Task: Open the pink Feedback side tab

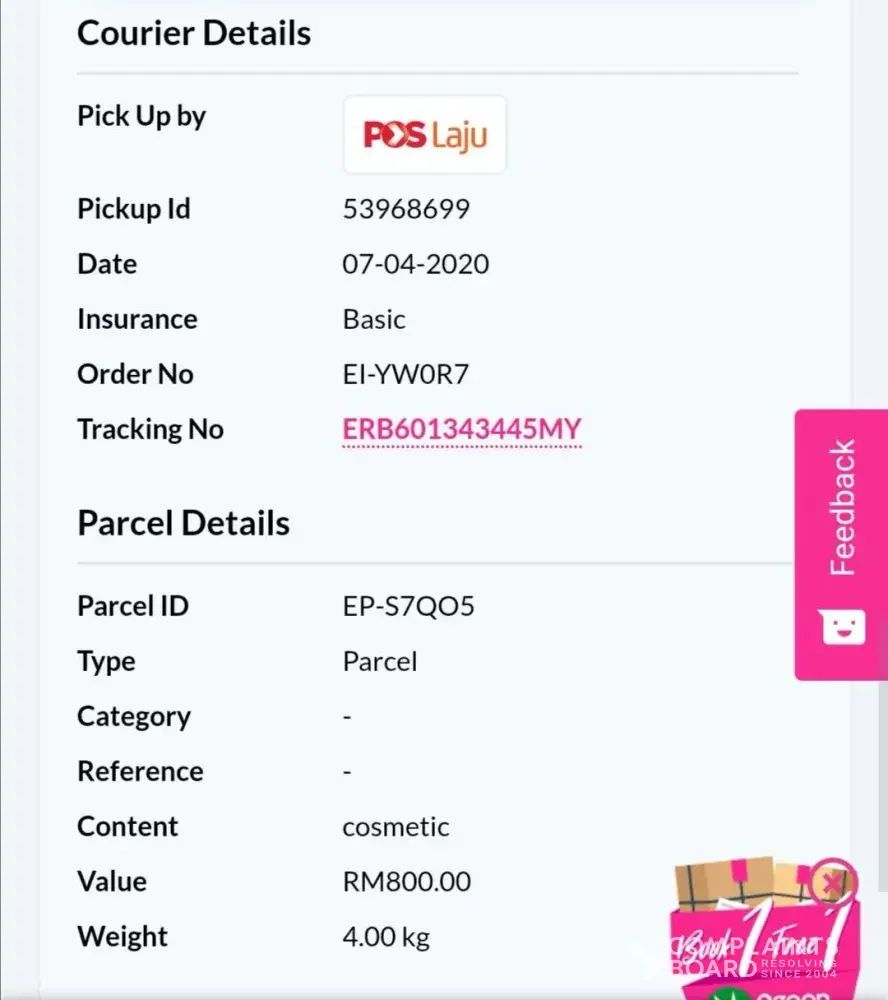Action: pos(842,508)
